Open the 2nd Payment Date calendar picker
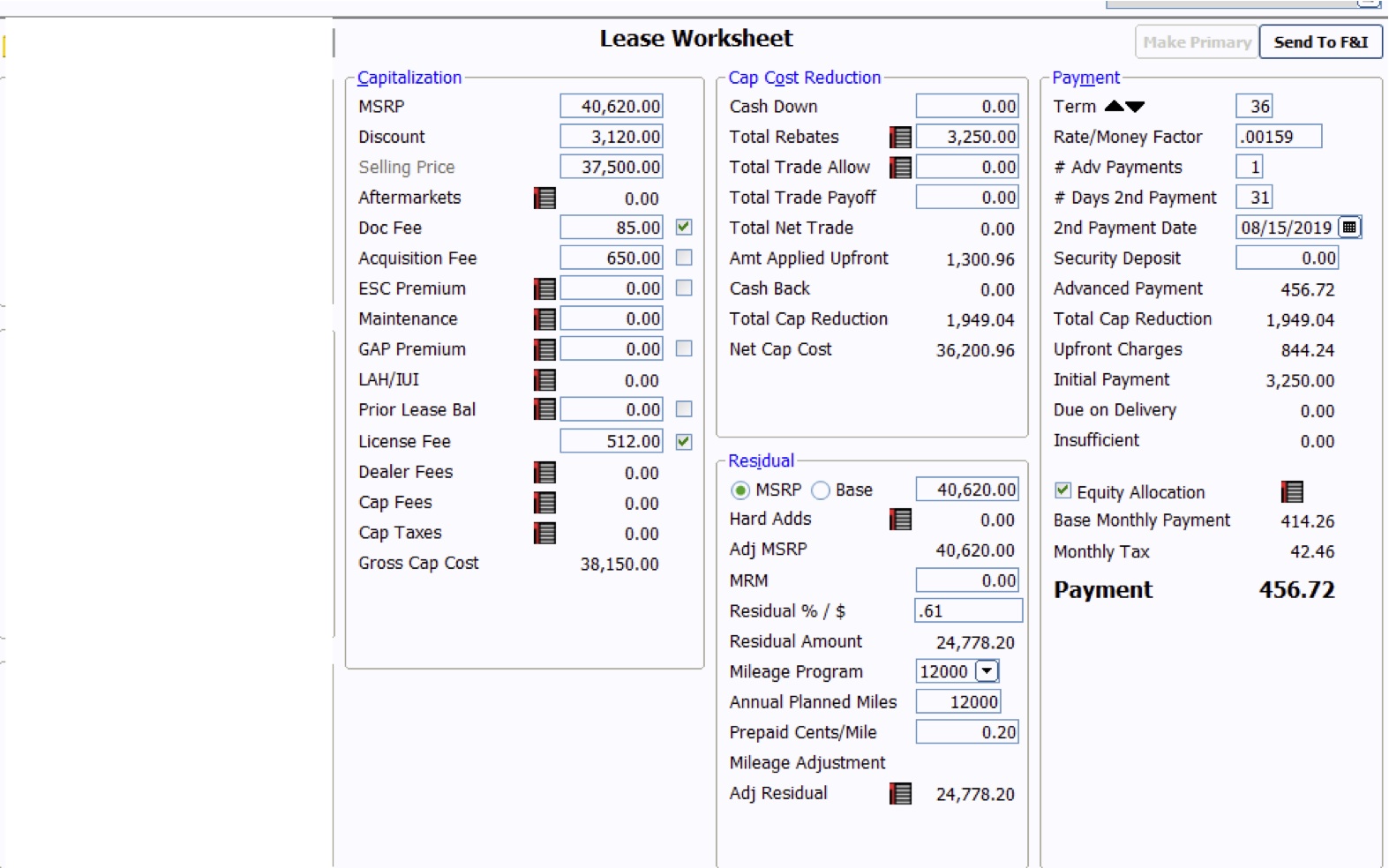Viewport: 1389px width, 868px height. pos(1349,228)
